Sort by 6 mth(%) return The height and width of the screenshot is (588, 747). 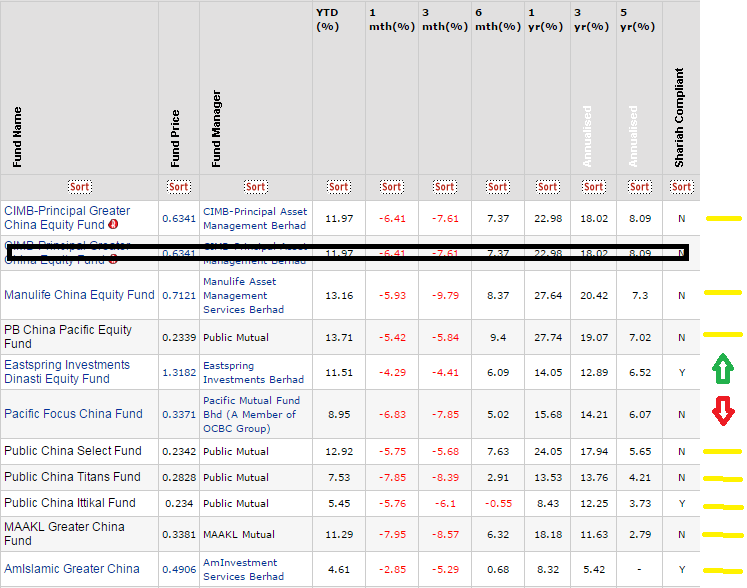(x=497, y=187)
